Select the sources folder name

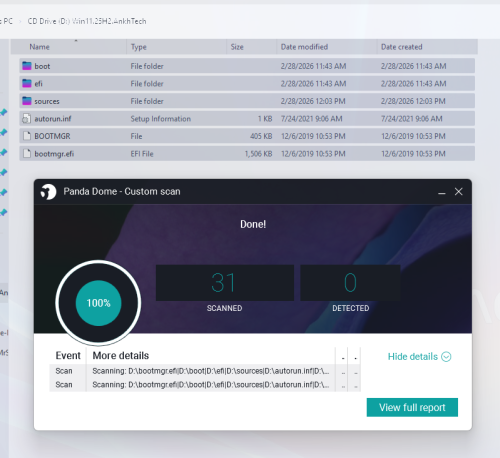[47, 101]
